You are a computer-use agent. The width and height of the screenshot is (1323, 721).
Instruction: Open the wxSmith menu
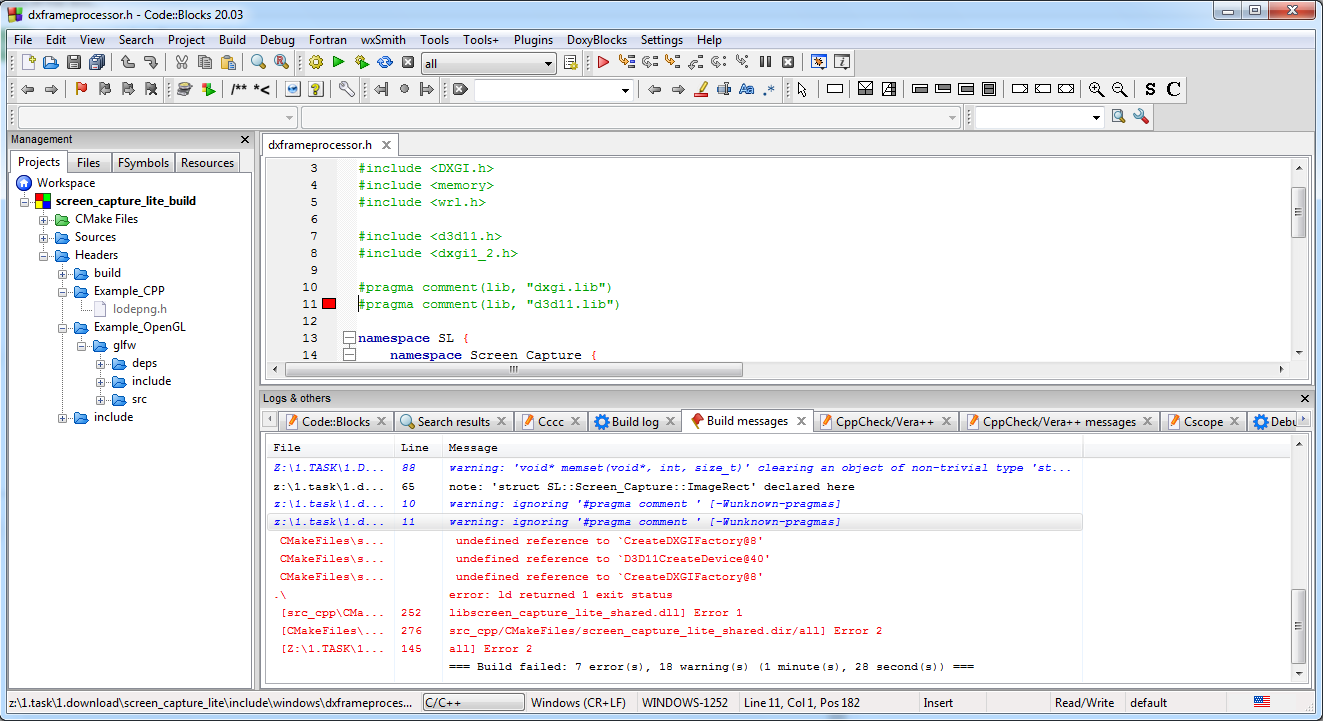(383, 40)
